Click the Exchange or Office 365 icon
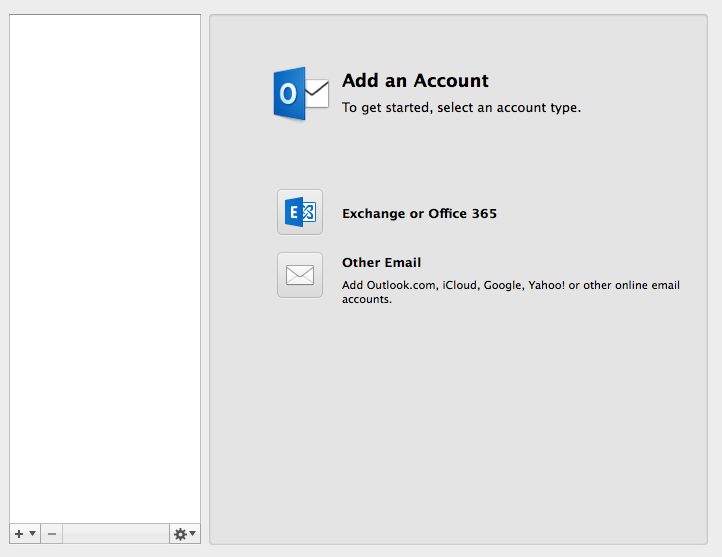The height and width of the screenshot is (557, 722). (300, 212)
